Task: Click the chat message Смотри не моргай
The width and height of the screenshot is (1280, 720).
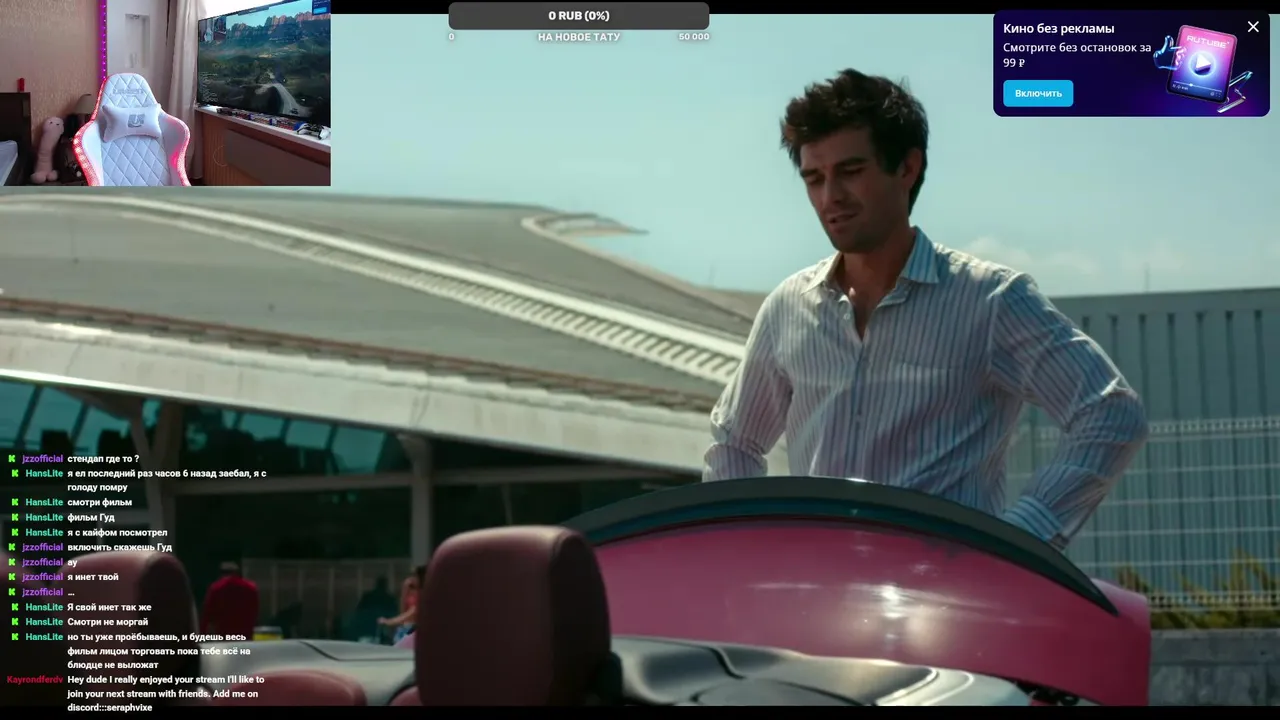Action: (x=107, y=622)
